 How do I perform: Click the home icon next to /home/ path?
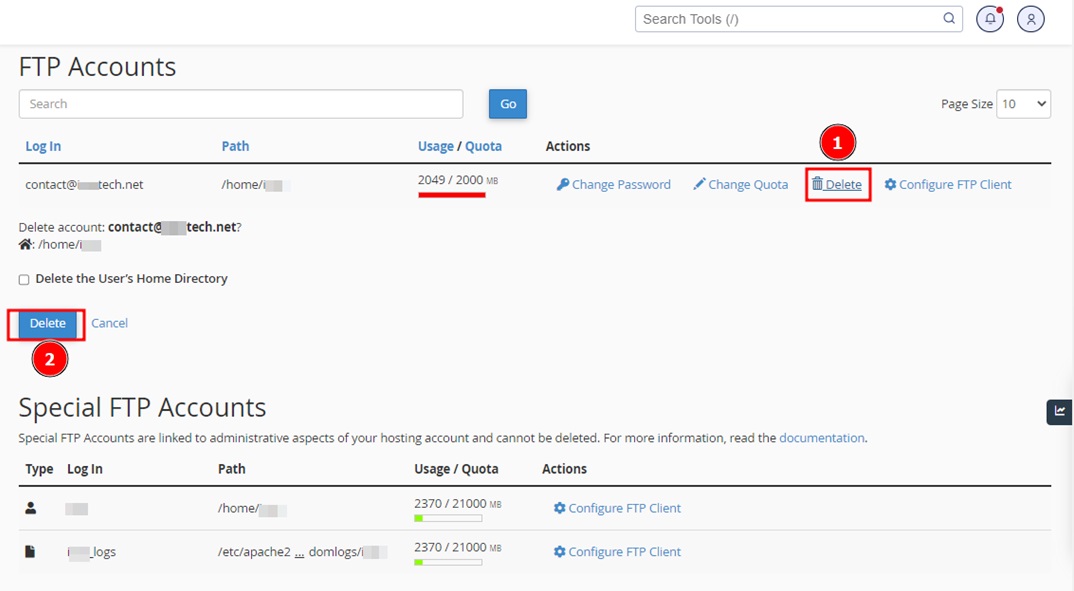pyautogui.click(x=25, y=244)
